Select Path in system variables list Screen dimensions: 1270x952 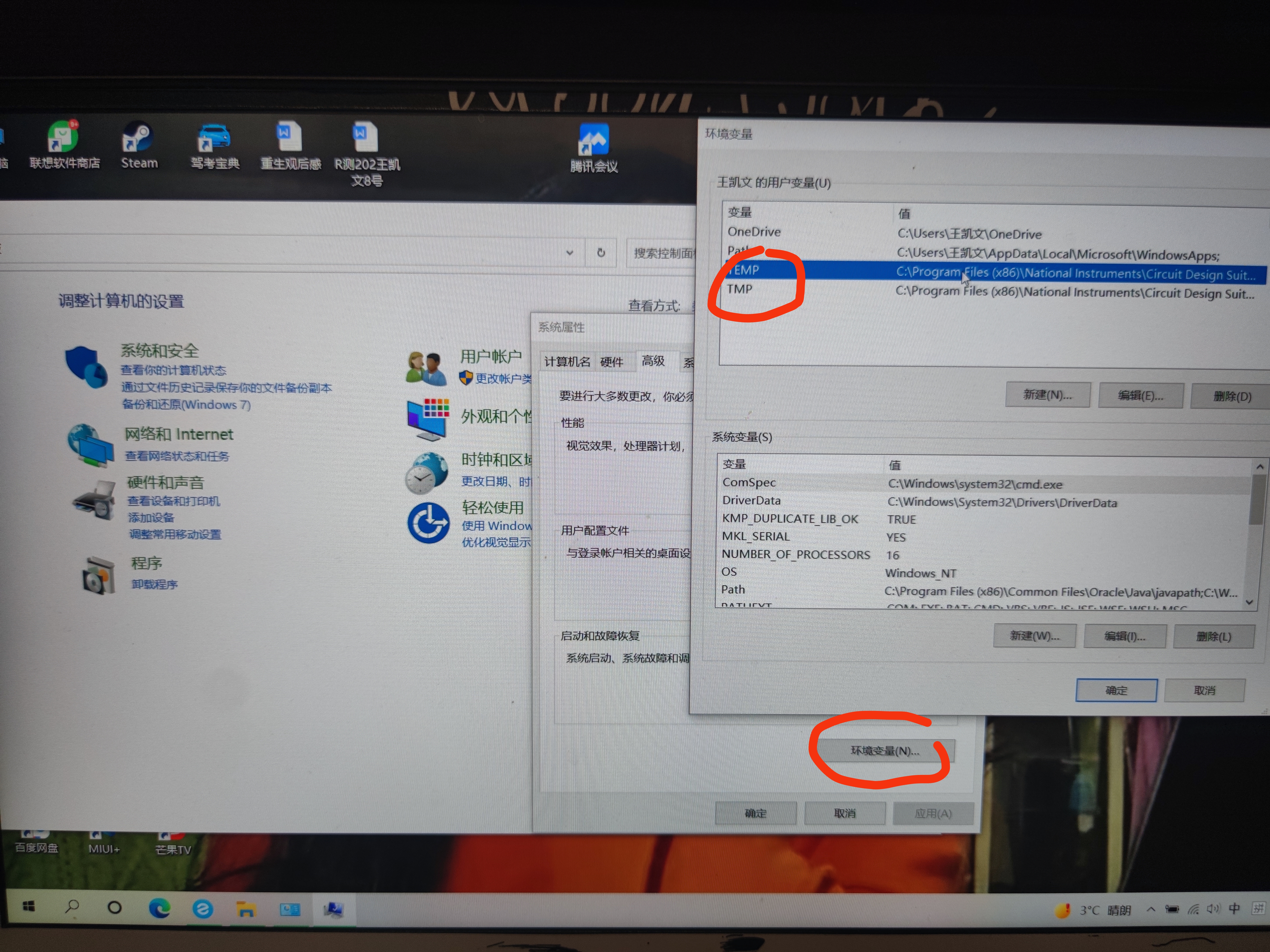tap(733, 589)
